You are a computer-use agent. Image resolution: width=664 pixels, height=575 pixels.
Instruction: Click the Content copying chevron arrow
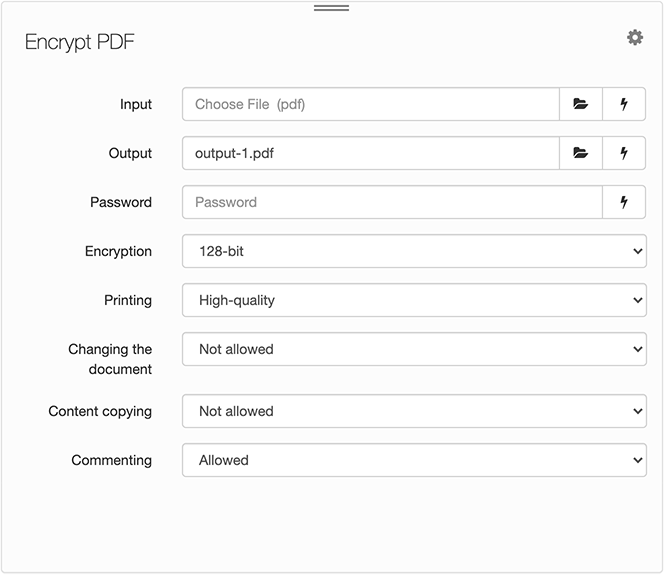[x=638, y=411]
